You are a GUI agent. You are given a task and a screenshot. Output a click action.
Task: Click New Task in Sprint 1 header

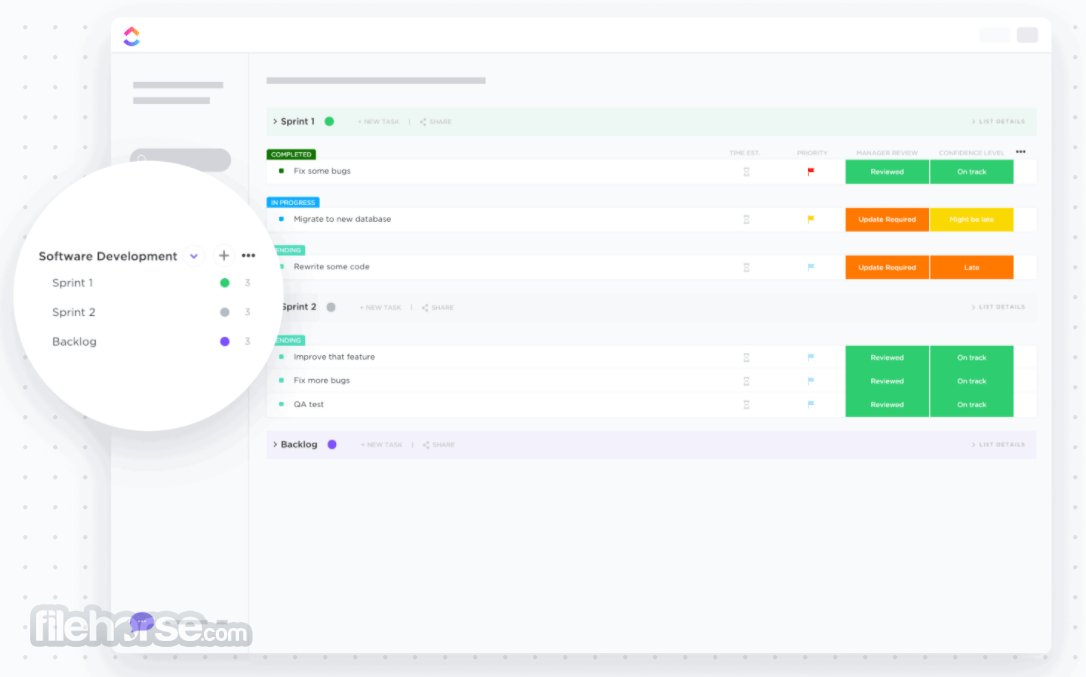(x=378, y=122)
